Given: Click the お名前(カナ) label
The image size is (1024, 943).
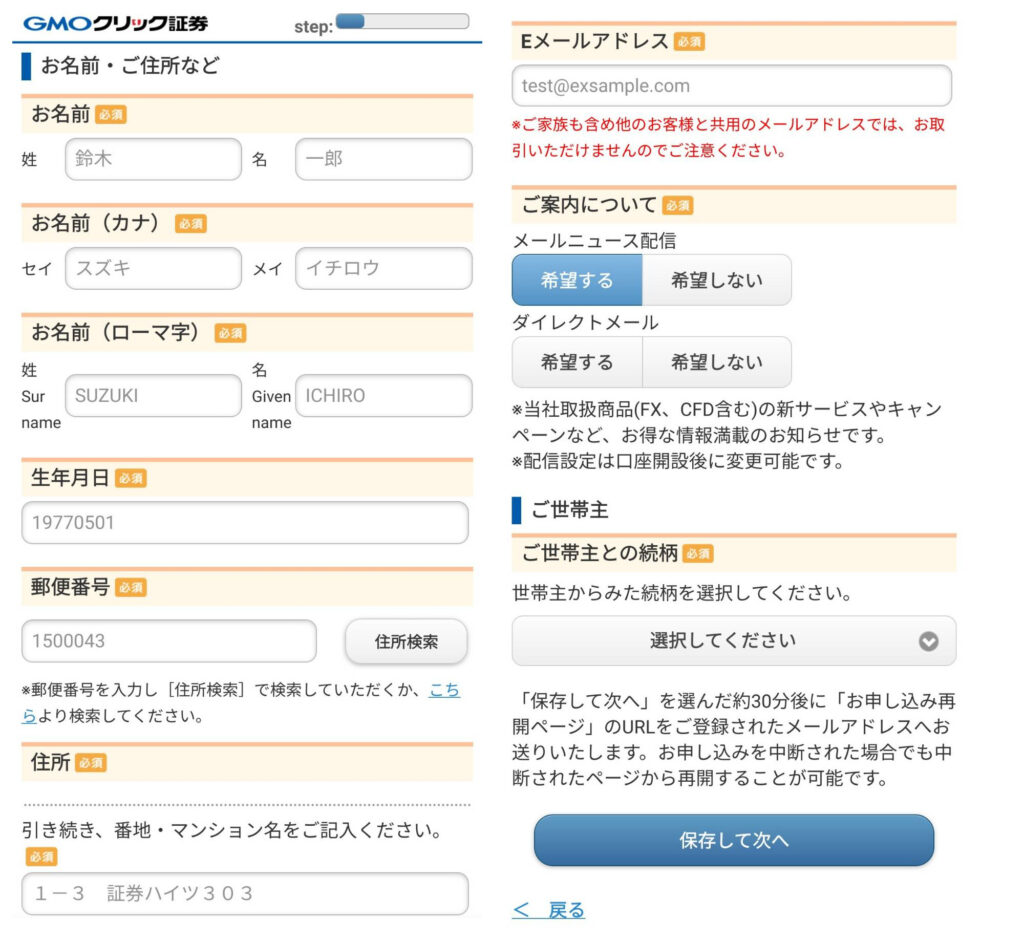Looking at the screenshot, I should [95, 223].
